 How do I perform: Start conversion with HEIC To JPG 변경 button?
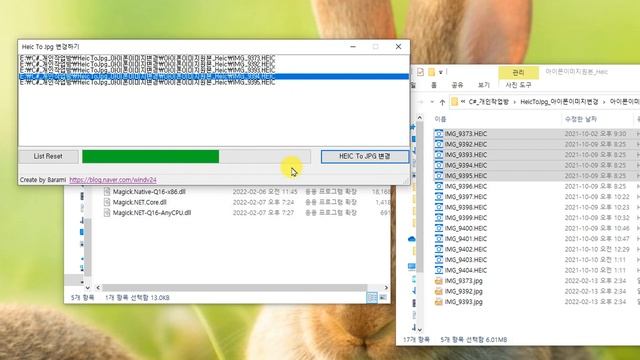(364, 156)
